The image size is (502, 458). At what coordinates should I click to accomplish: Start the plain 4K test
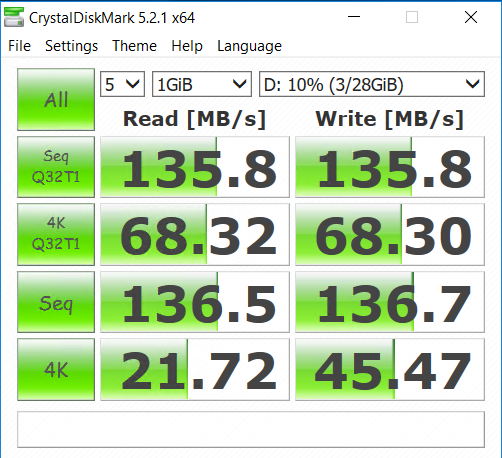(56, 369)
